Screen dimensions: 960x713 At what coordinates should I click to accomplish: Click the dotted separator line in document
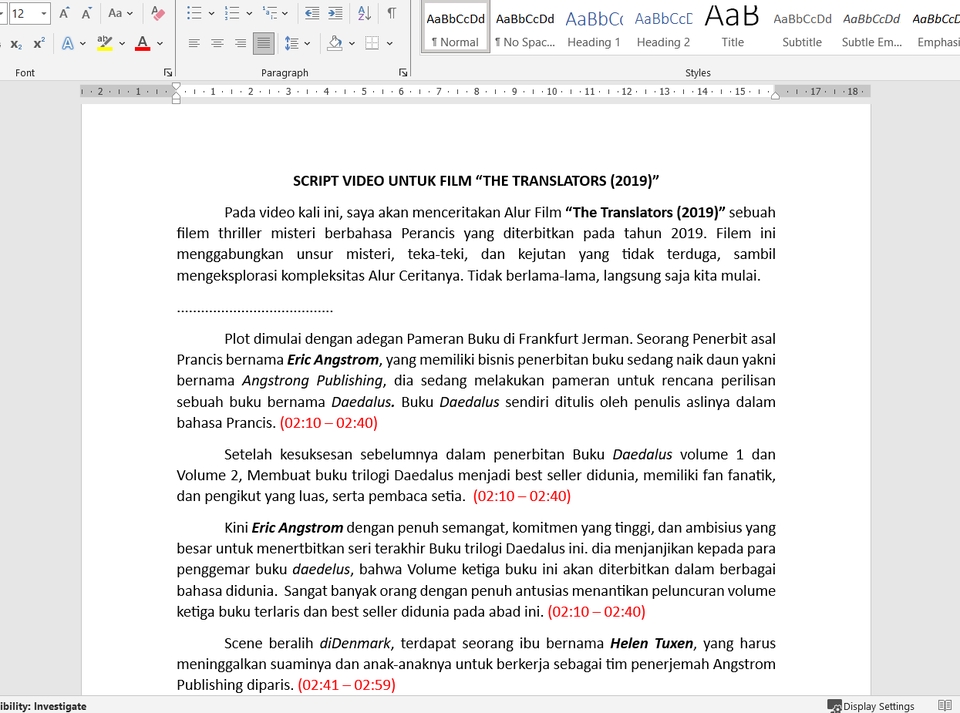click(255, 310)
